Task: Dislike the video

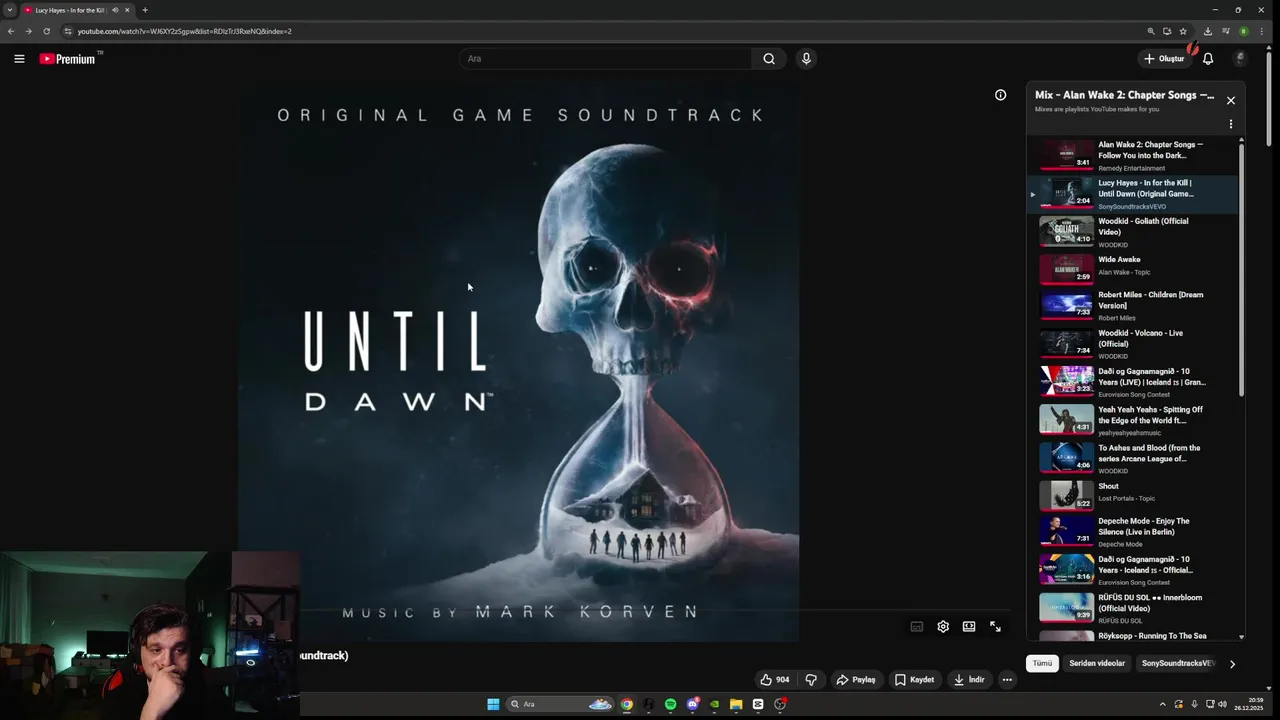Action: [811, 680]
